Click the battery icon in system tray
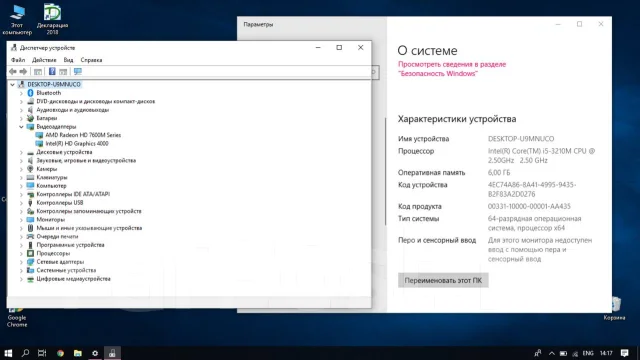Screen dimensions: 640x360 click(x=563, y=353)
